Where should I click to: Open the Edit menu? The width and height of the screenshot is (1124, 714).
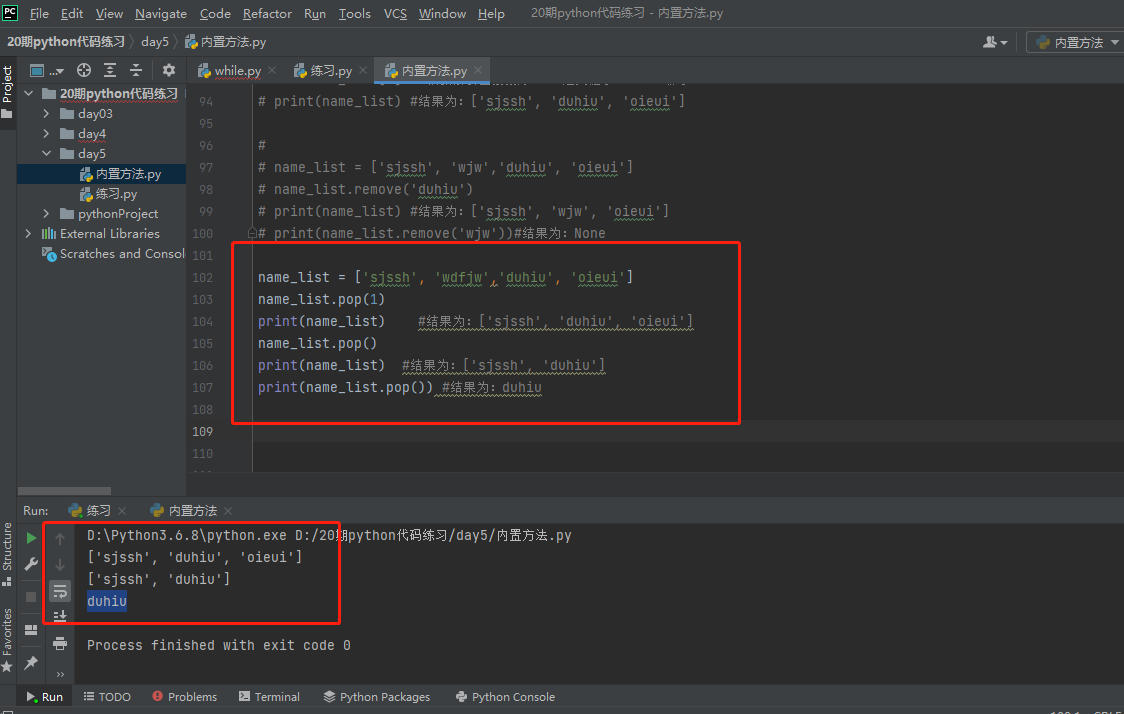[72, 14]
